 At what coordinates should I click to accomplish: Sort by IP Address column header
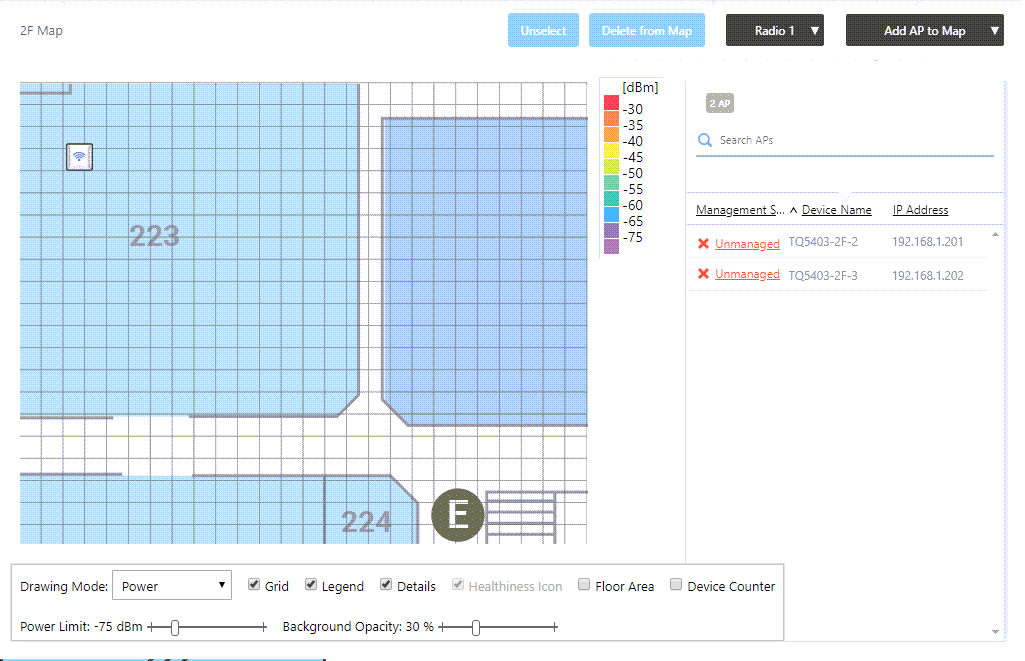(920, 210)
